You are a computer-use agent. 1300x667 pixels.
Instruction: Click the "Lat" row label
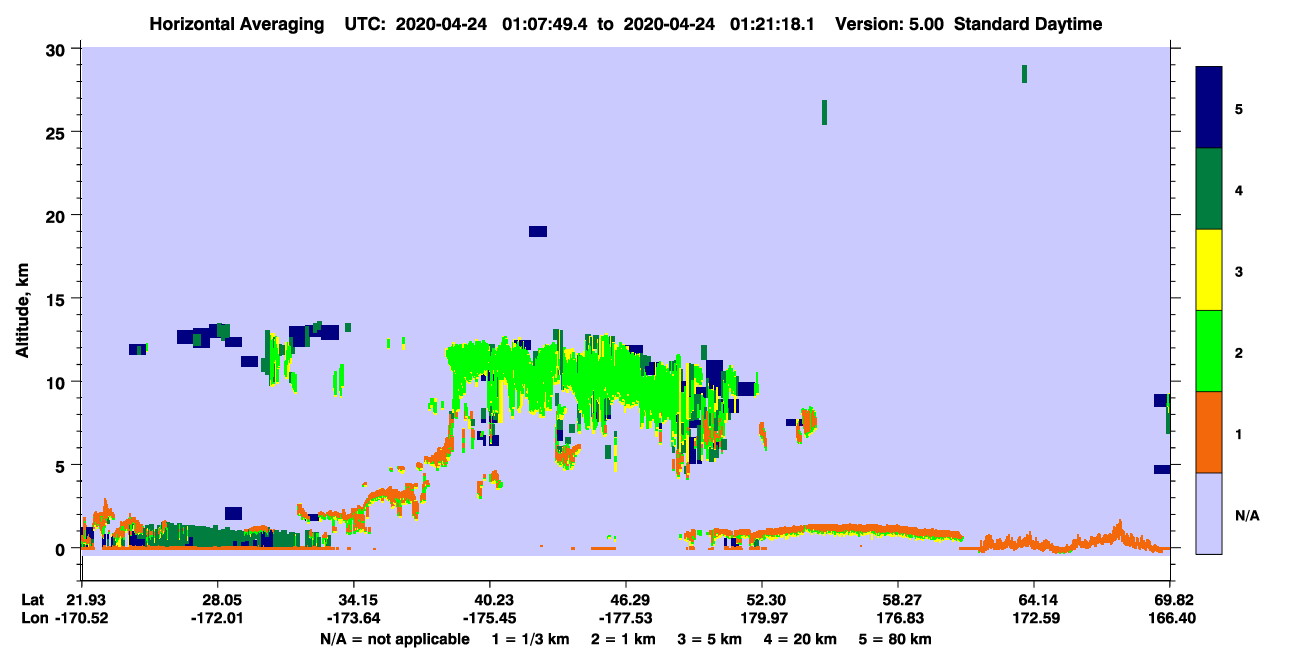32,600
